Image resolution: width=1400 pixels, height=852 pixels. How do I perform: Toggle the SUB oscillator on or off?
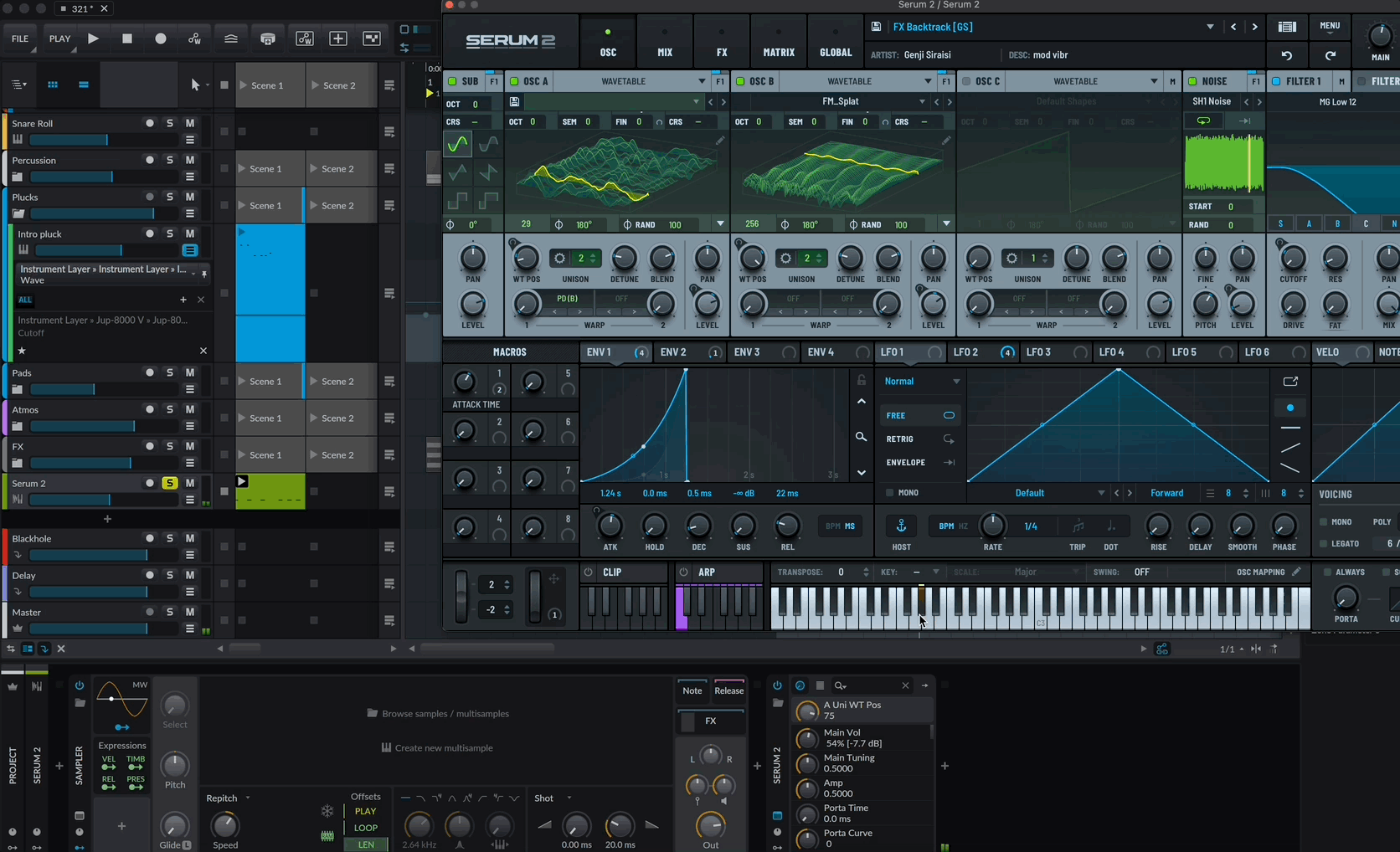[x=452, y=81]
